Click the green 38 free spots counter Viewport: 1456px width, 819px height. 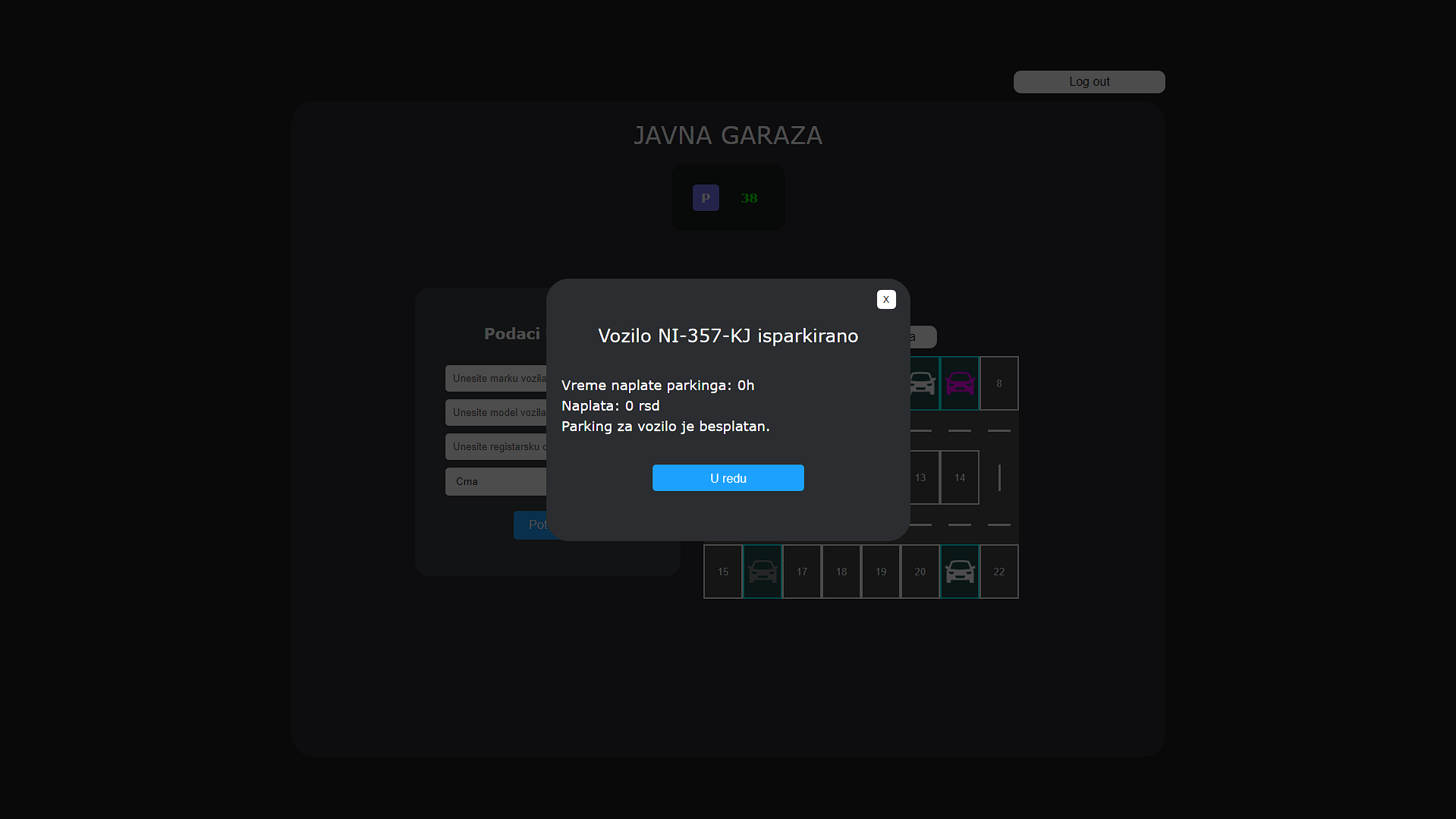[749, 198]
